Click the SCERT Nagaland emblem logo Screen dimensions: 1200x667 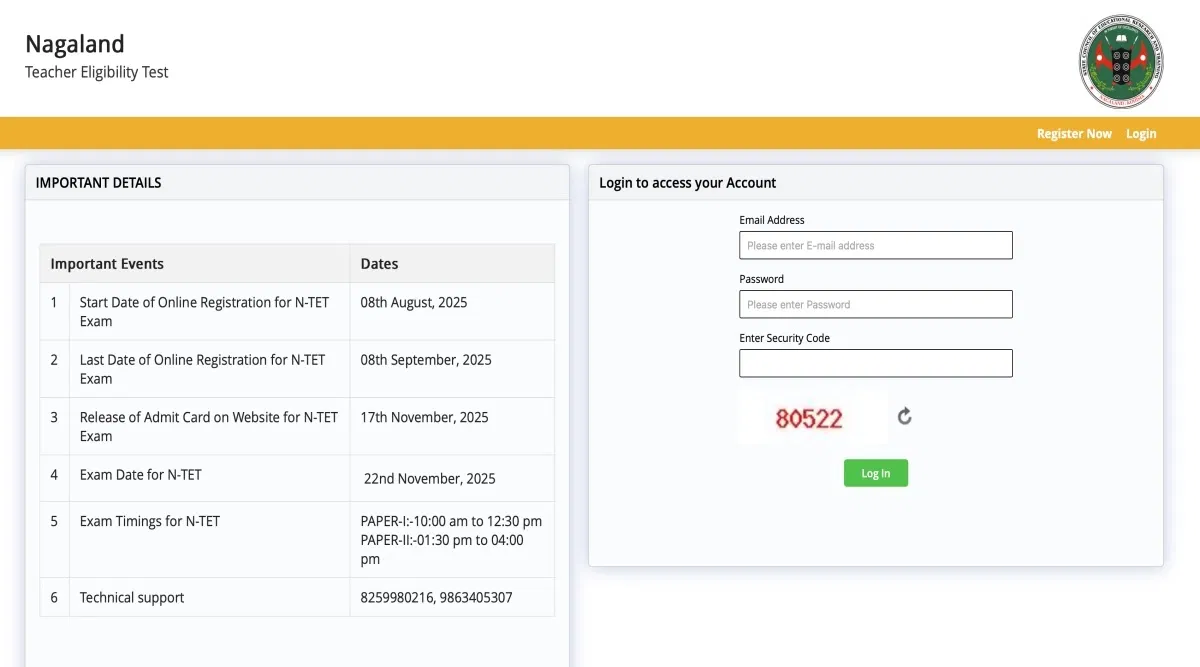coord(1120,62)
